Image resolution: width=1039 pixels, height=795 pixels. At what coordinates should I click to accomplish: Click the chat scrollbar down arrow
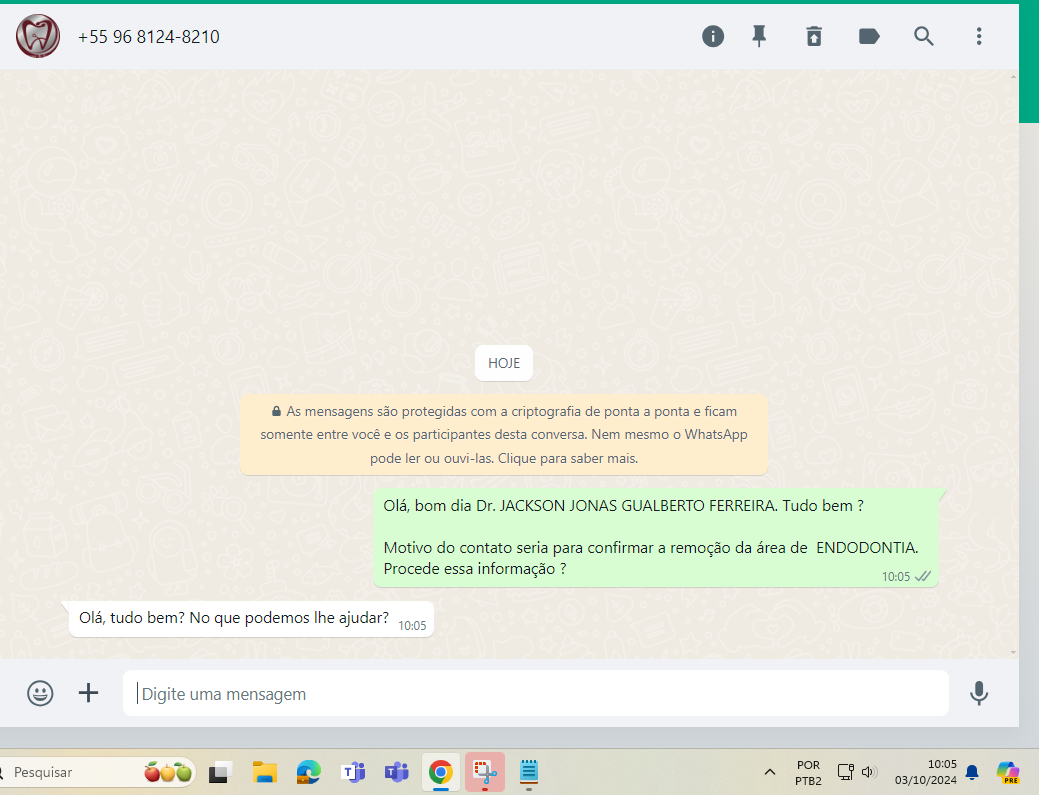pyautogui.click(x=1013, y=653)
